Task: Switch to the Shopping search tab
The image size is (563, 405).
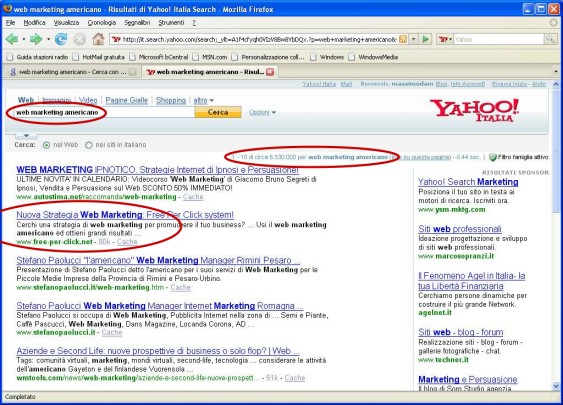Action: [171, 100]
